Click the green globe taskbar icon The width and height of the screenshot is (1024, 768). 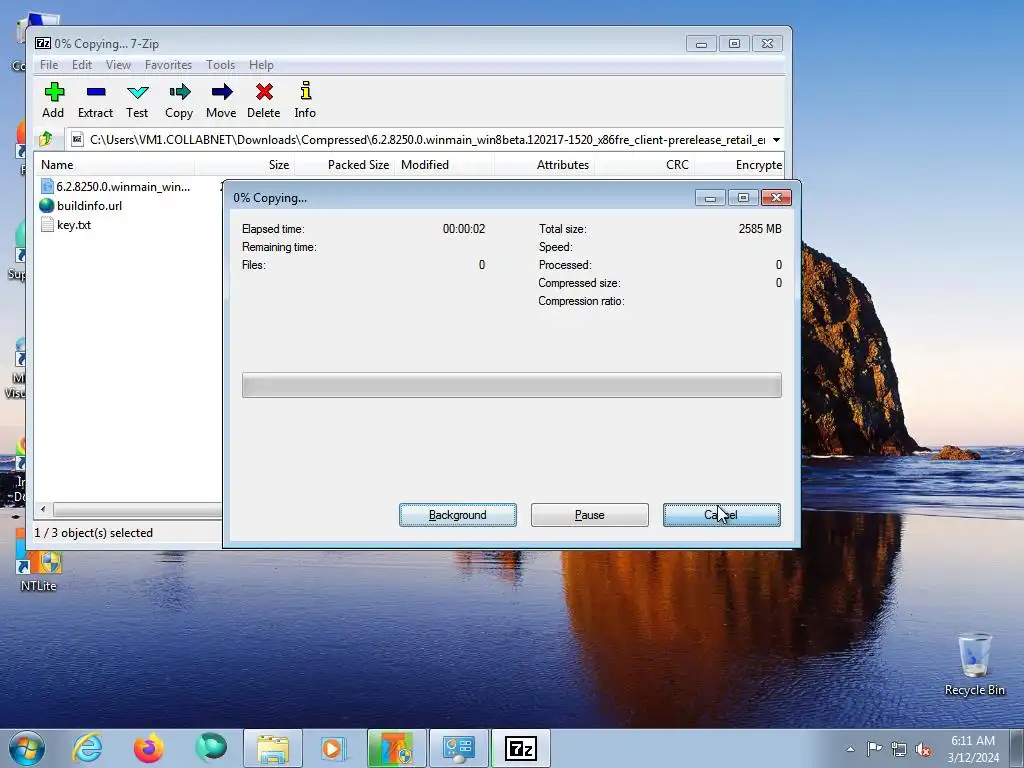210,748
